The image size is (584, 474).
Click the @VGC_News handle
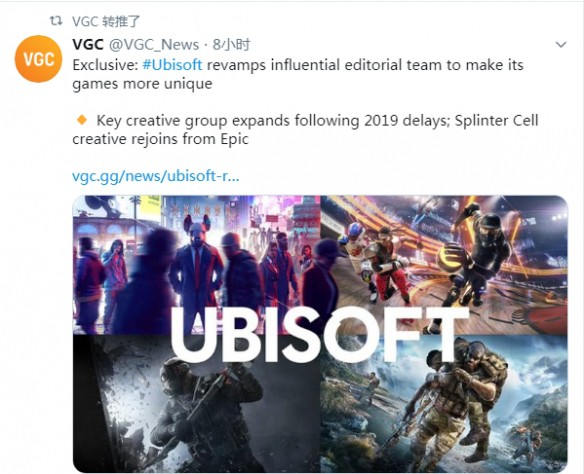click(x=153, y=45)
